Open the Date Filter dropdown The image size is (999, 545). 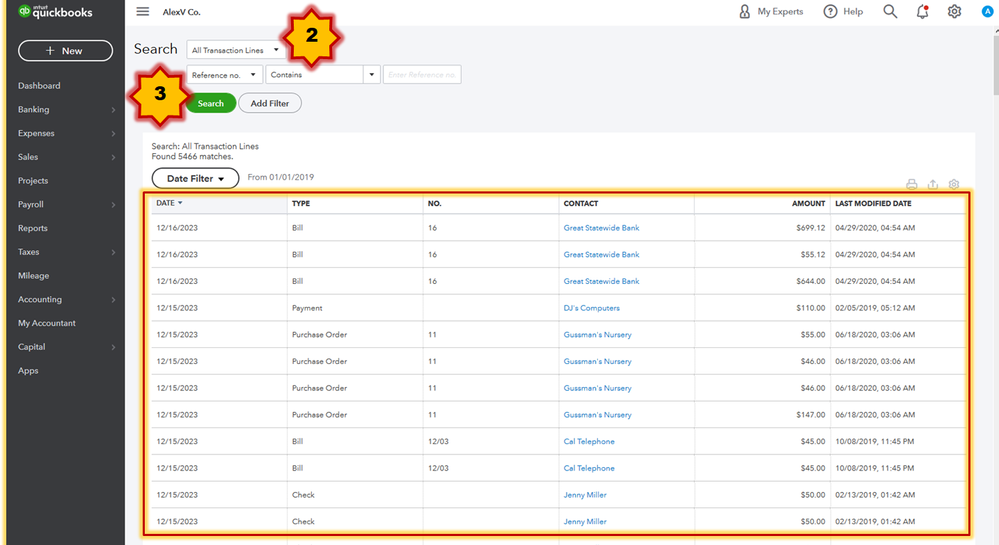click(195, 178)
